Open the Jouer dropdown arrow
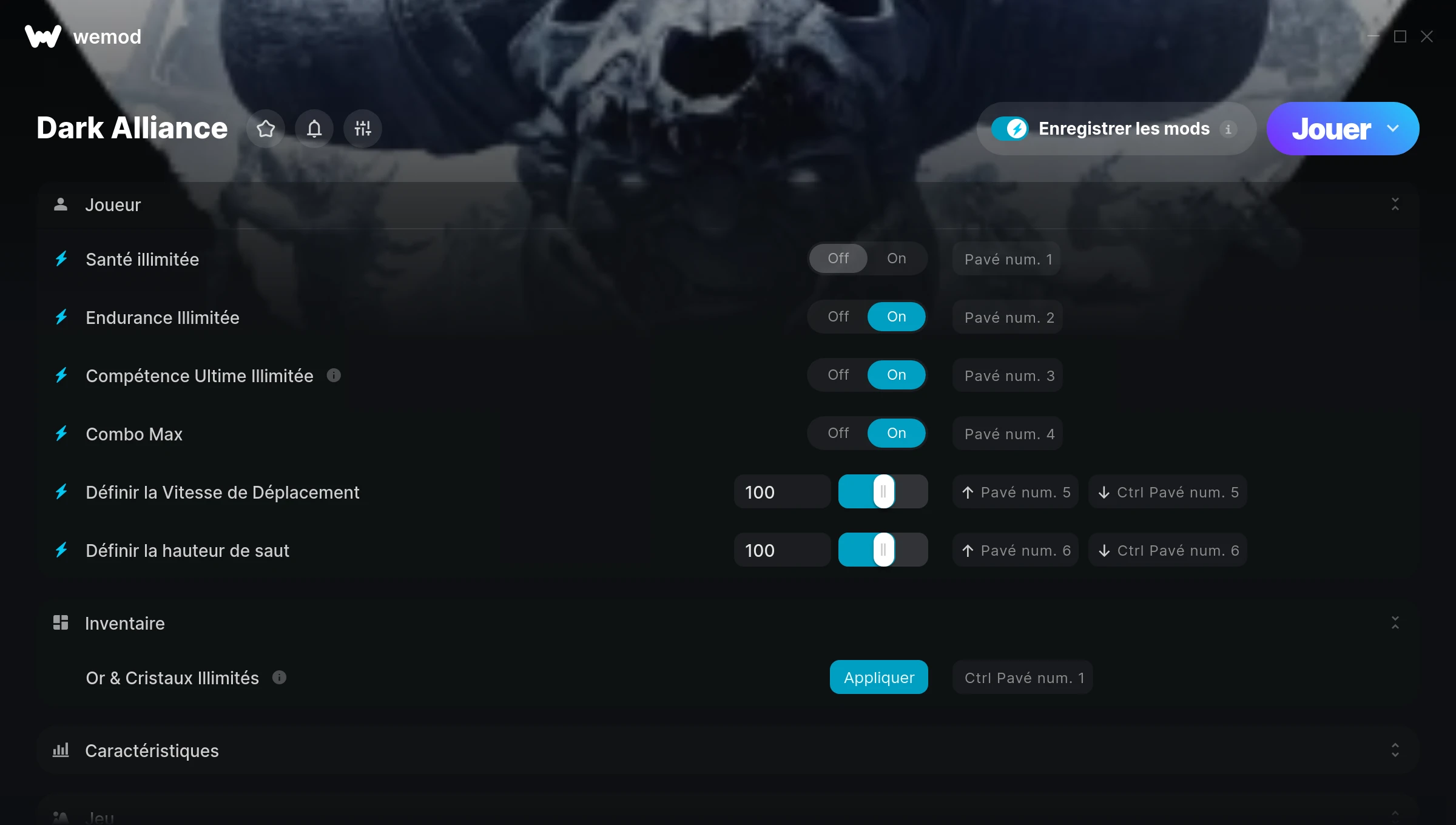Image resolution: width=1456 pixels, height=825 pixels. pyautogui.click(x=1393, y=129)
